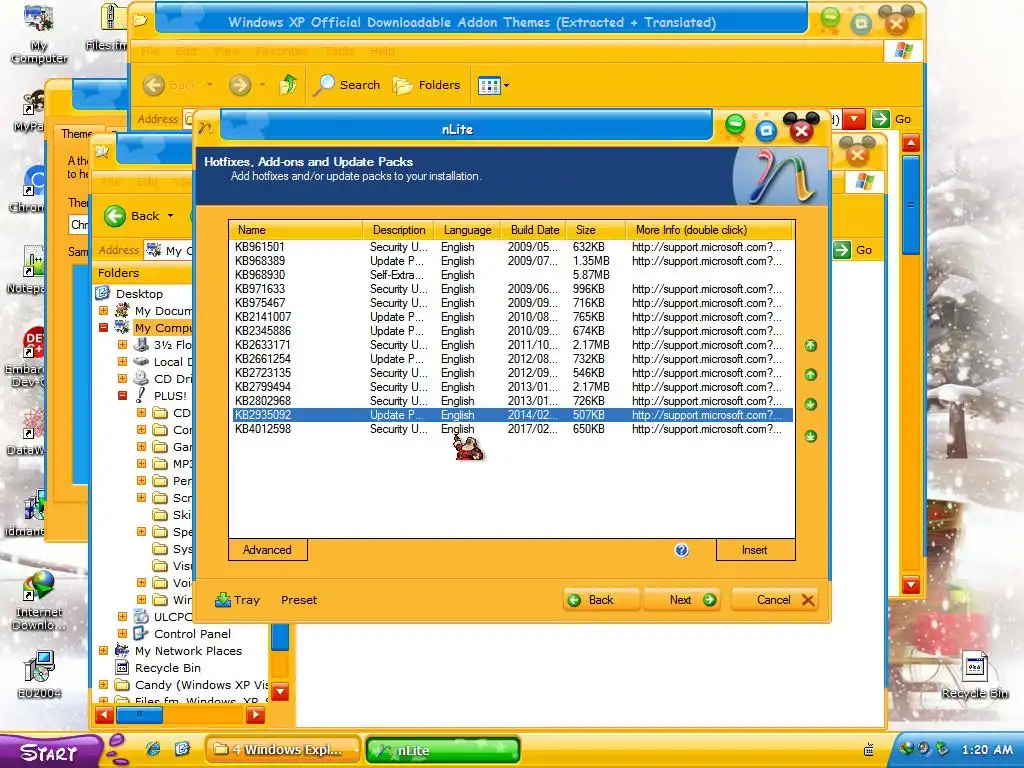Select Recycle Bin in the folders tree
This screenshot has height=768, width=1024.
click(168, 667)
